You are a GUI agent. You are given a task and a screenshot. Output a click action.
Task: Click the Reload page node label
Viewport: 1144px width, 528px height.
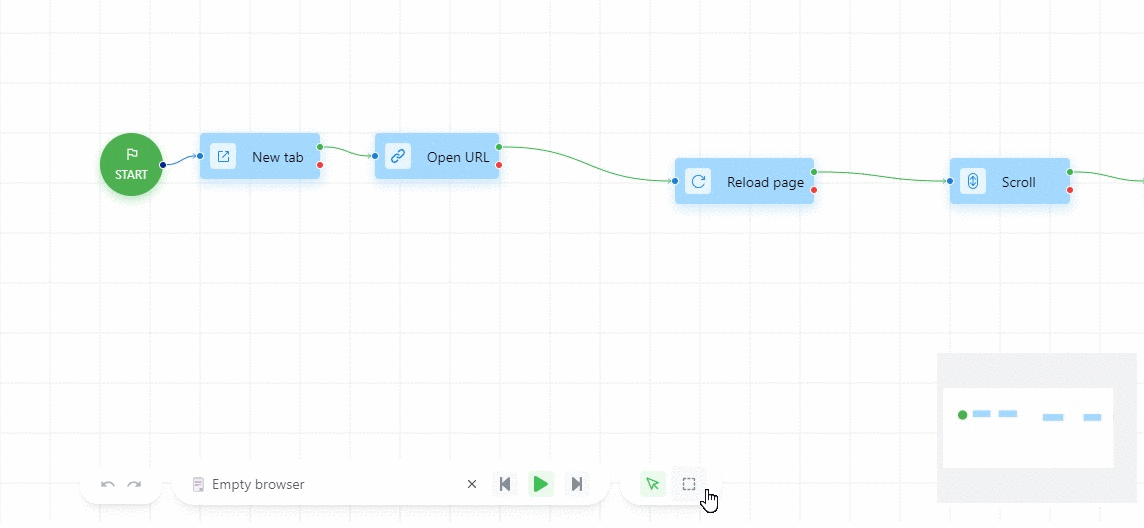[x=765, y=182]
